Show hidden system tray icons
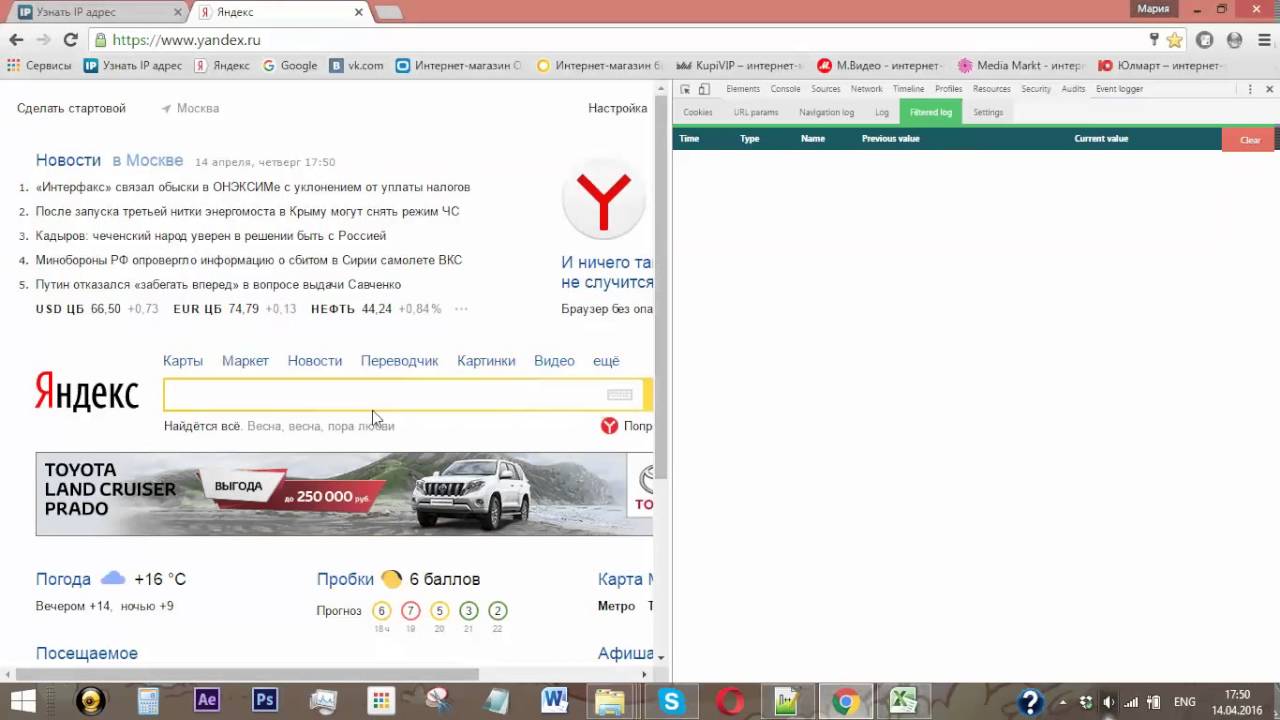The width and height of the screenshot is (1280, 720). (x=1062, y=702)
